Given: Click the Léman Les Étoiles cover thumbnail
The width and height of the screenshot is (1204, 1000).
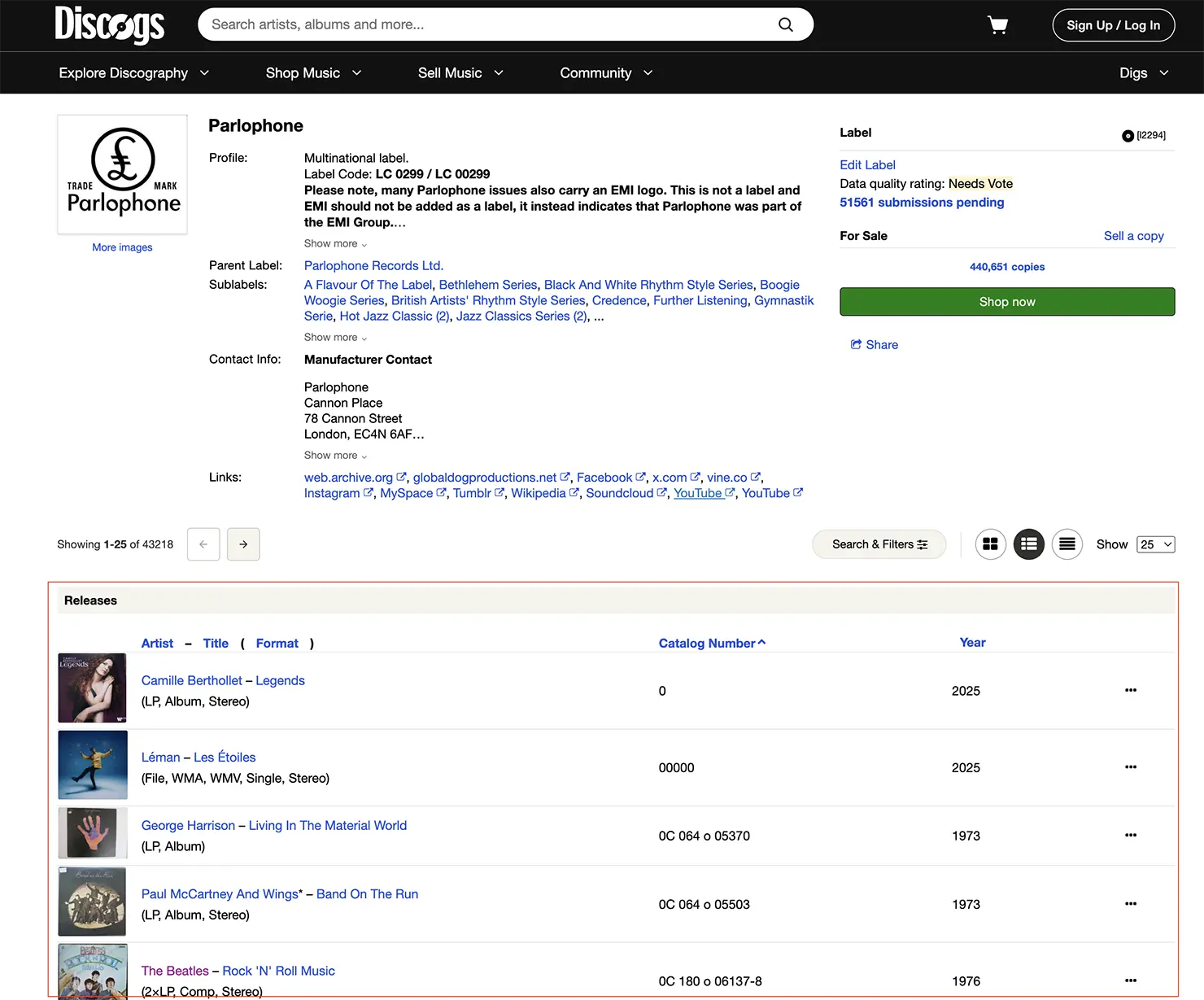Looking at the screenshot, I should click(93, 765).
